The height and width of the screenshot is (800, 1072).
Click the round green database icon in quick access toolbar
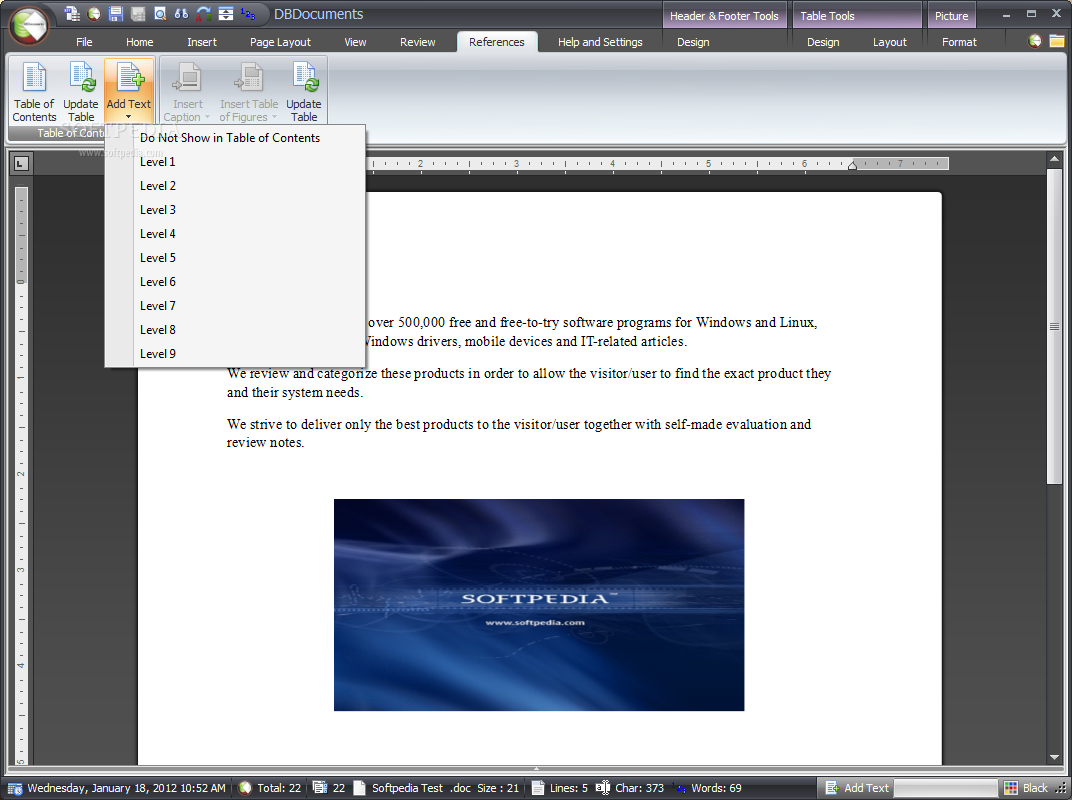point(94,14)
